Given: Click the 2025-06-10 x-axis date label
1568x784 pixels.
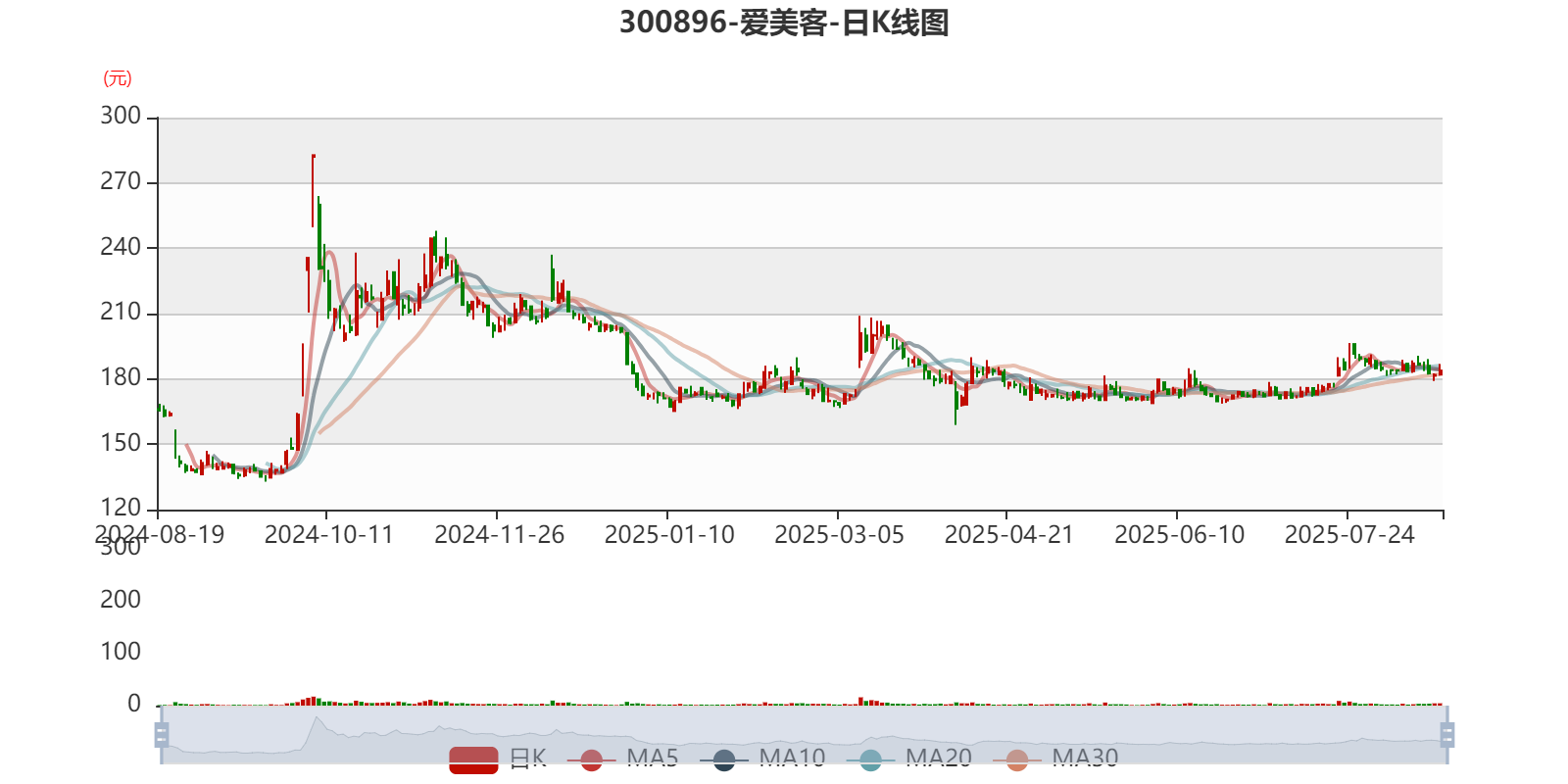Looking at the screenshot, I should click(x=1179, y=535).
